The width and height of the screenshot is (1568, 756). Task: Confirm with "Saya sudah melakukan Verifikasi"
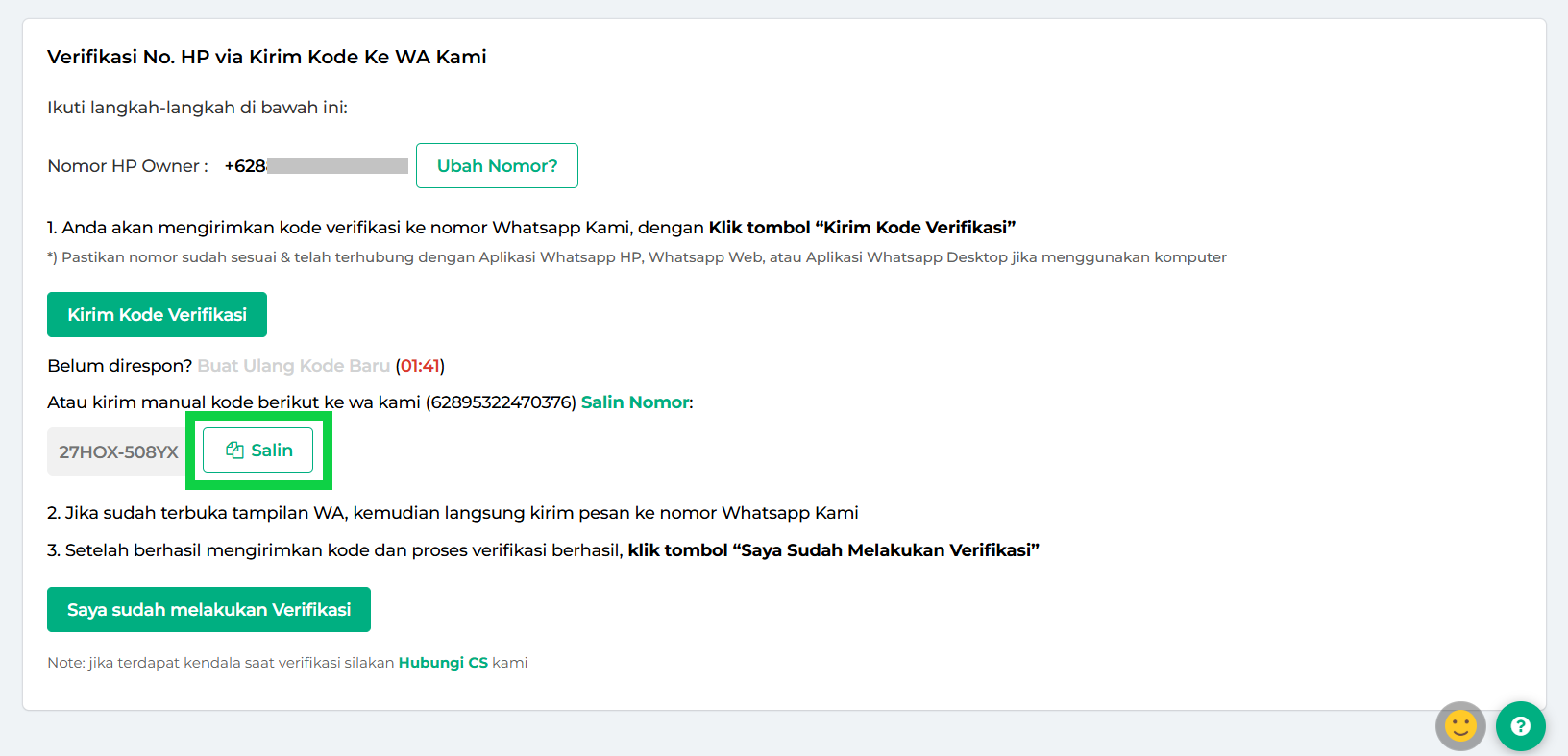point(208,610)
